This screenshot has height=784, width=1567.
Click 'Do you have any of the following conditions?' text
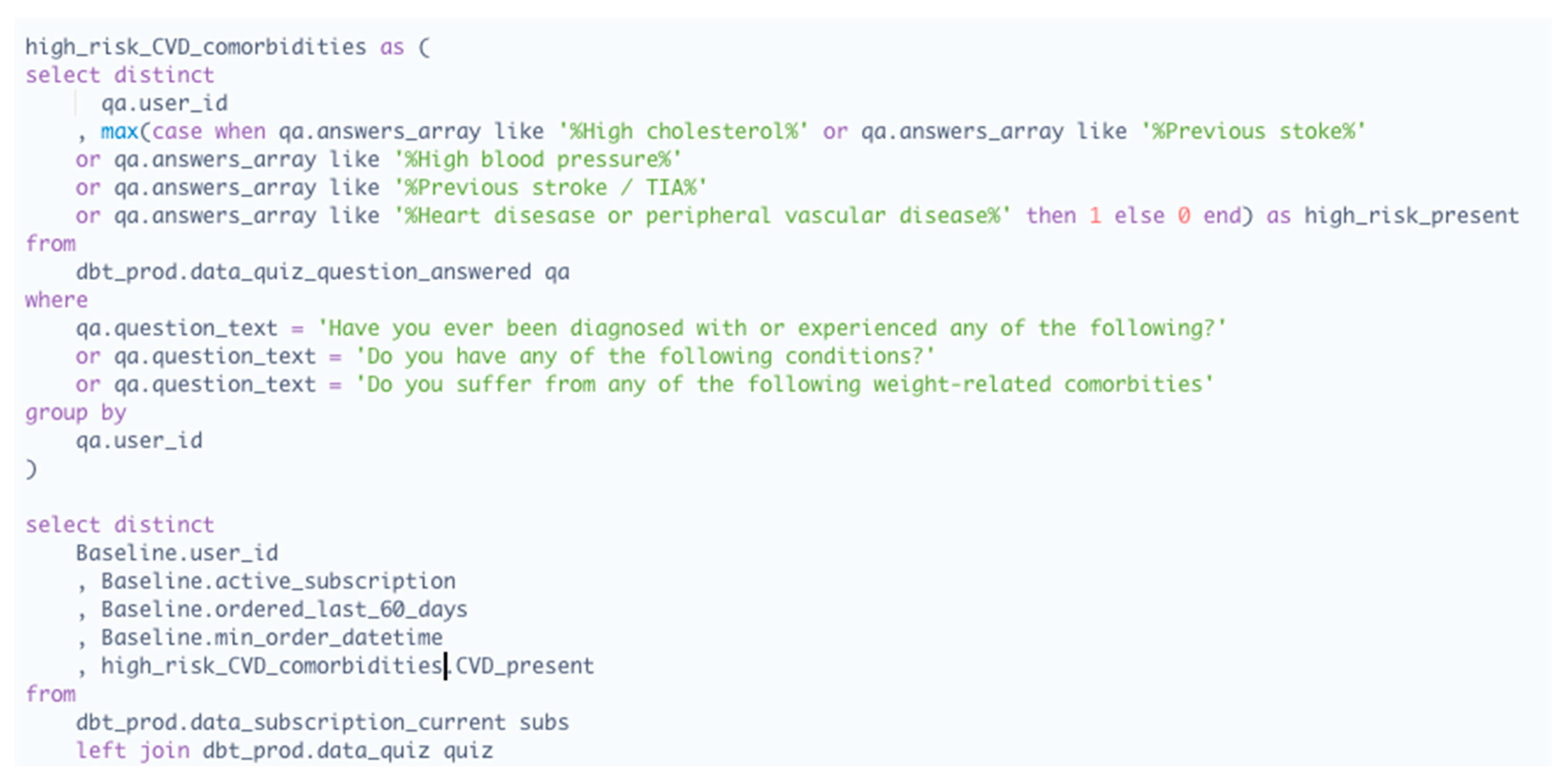click(645, 357)
